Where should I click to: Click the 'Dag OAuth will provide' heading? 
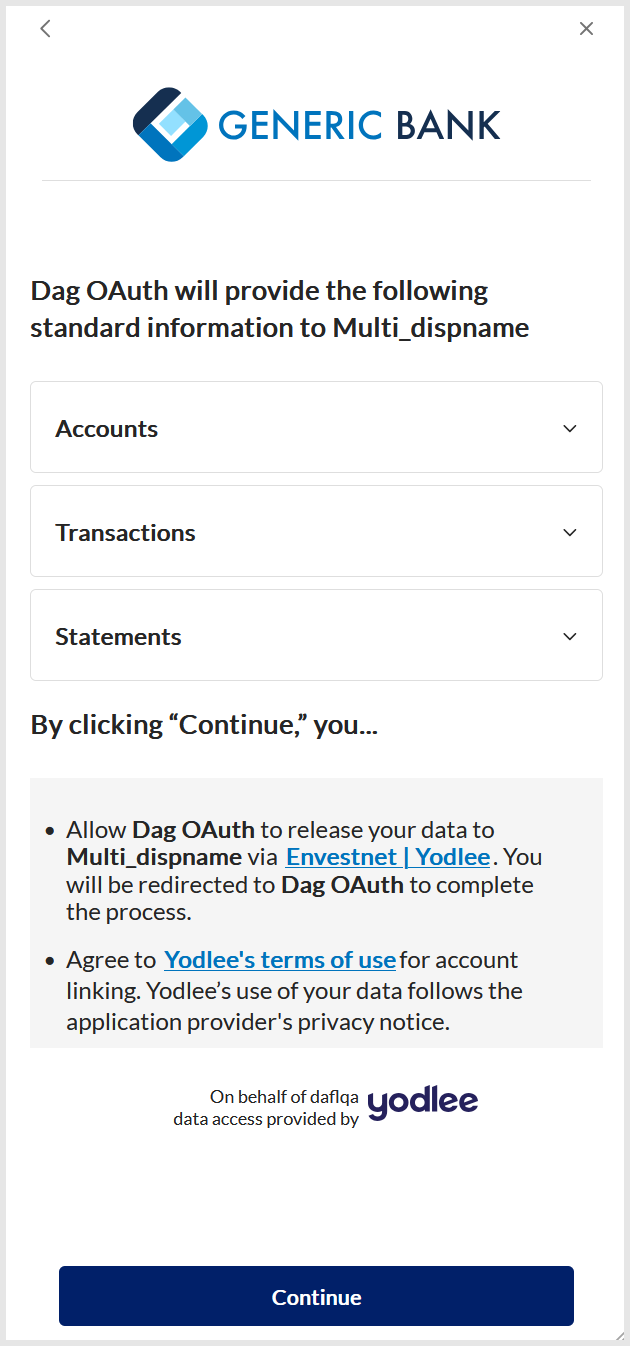[x=280, y=309]
